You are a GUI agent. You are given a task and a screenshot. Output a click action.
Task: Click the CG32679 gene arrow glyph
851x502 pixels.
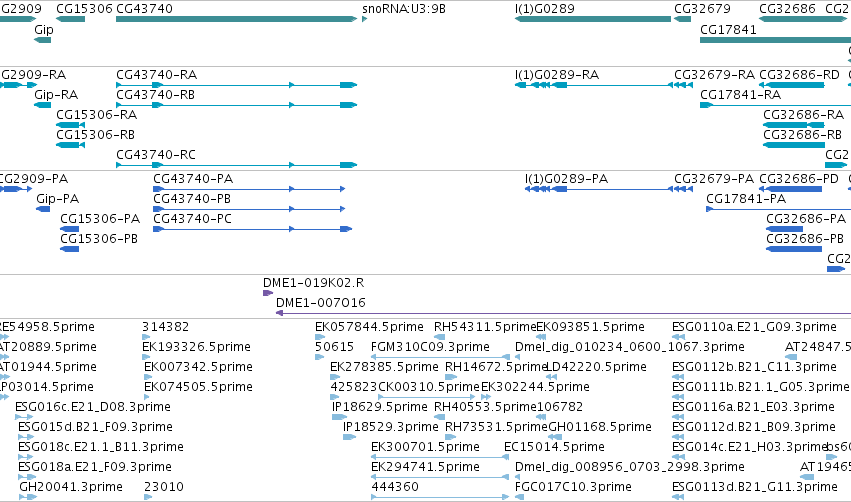click(682, 19)
